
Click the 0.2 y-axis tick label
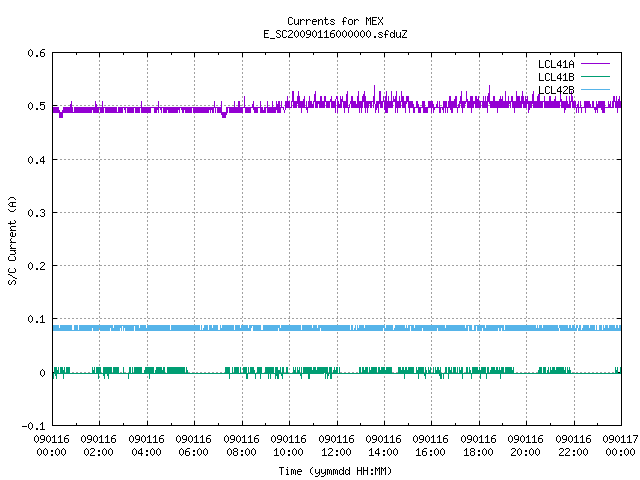coord(36,266)
